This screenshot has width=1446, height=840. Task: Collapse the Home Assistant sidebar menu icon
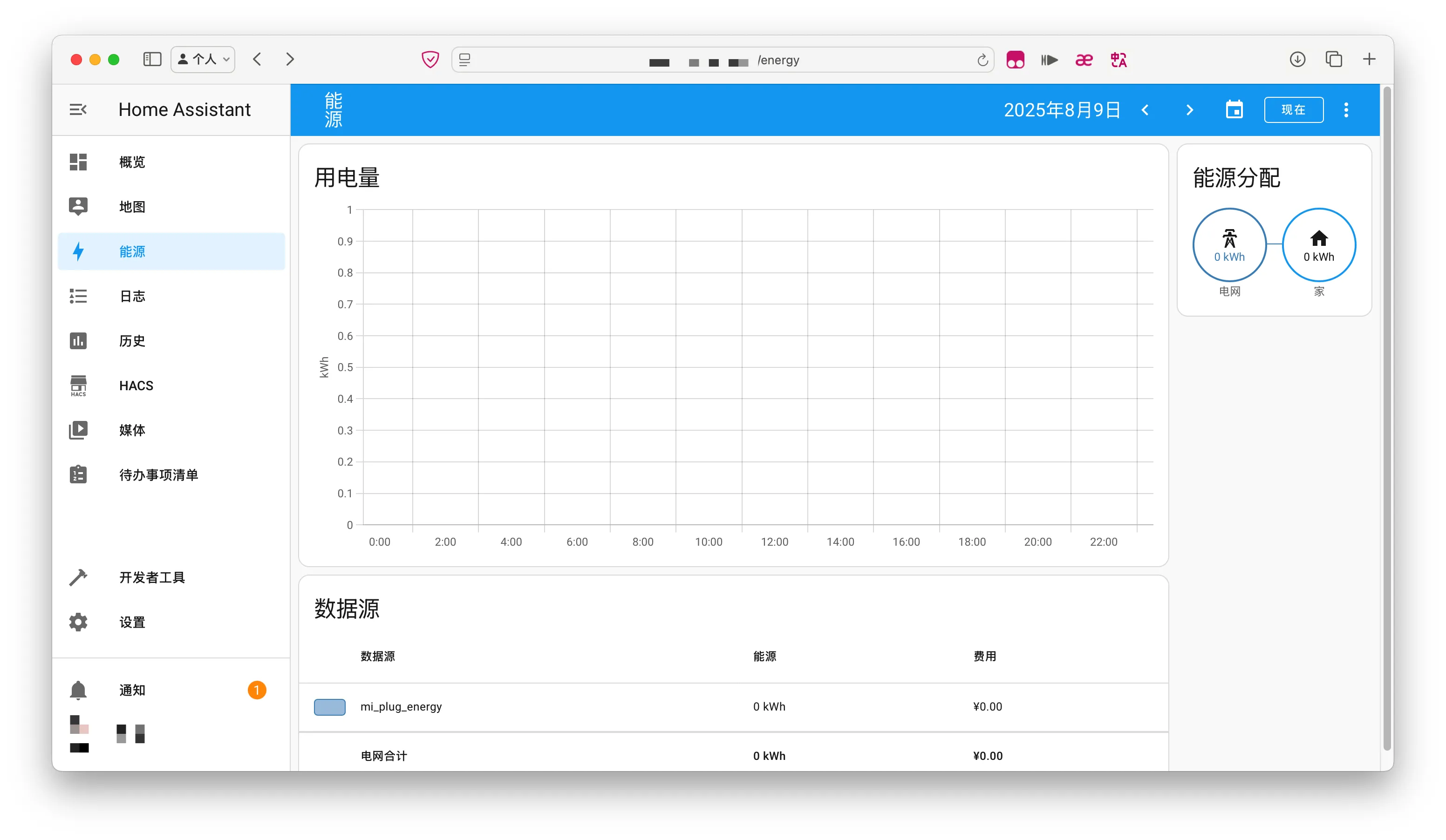tap(78, 109)
